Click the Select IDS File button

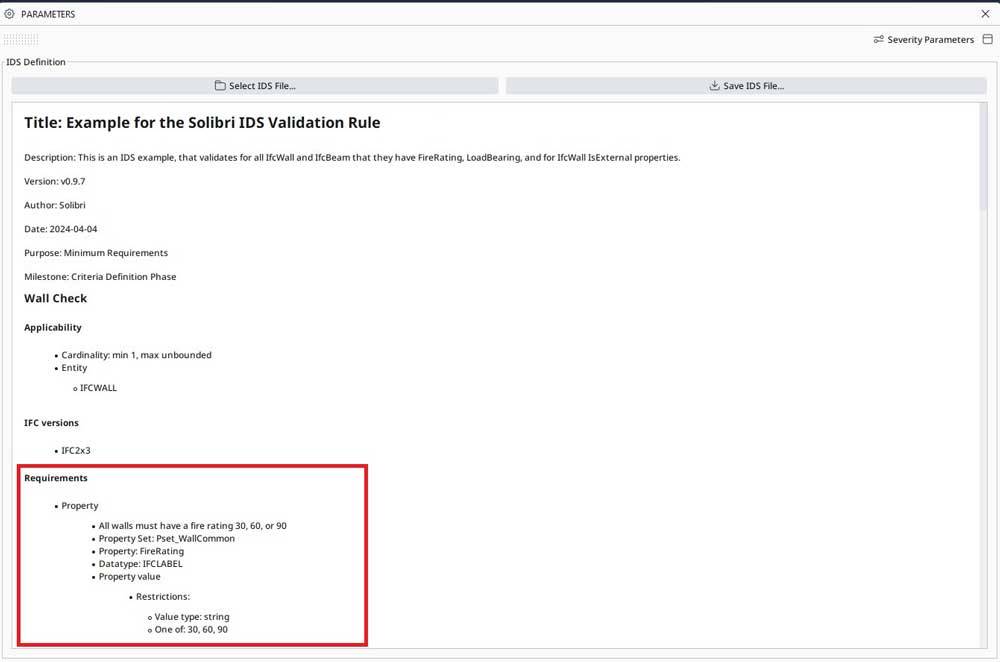pos(254,85)
